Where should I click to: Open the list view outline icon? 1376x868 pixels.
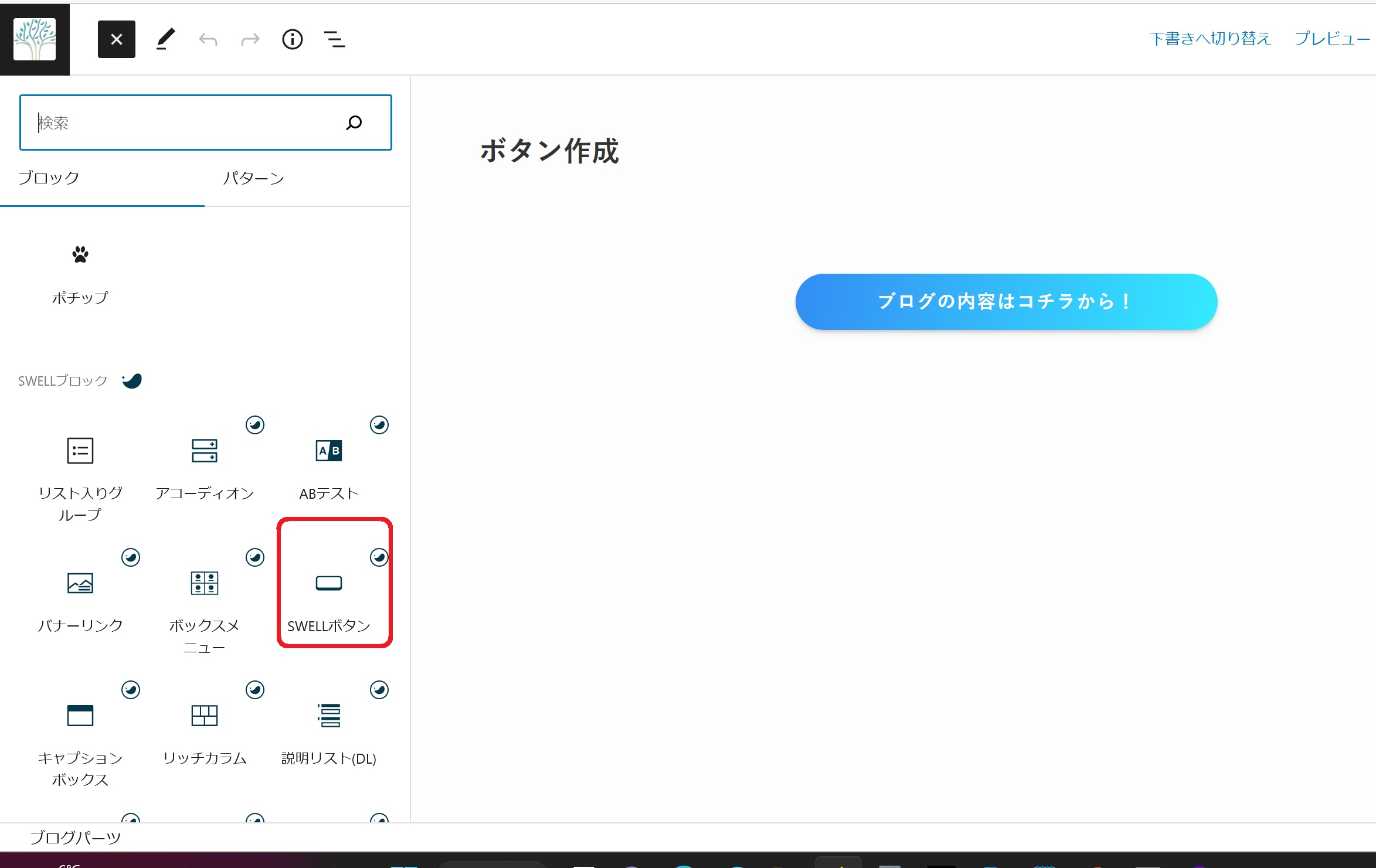click(x=334, y=39)
